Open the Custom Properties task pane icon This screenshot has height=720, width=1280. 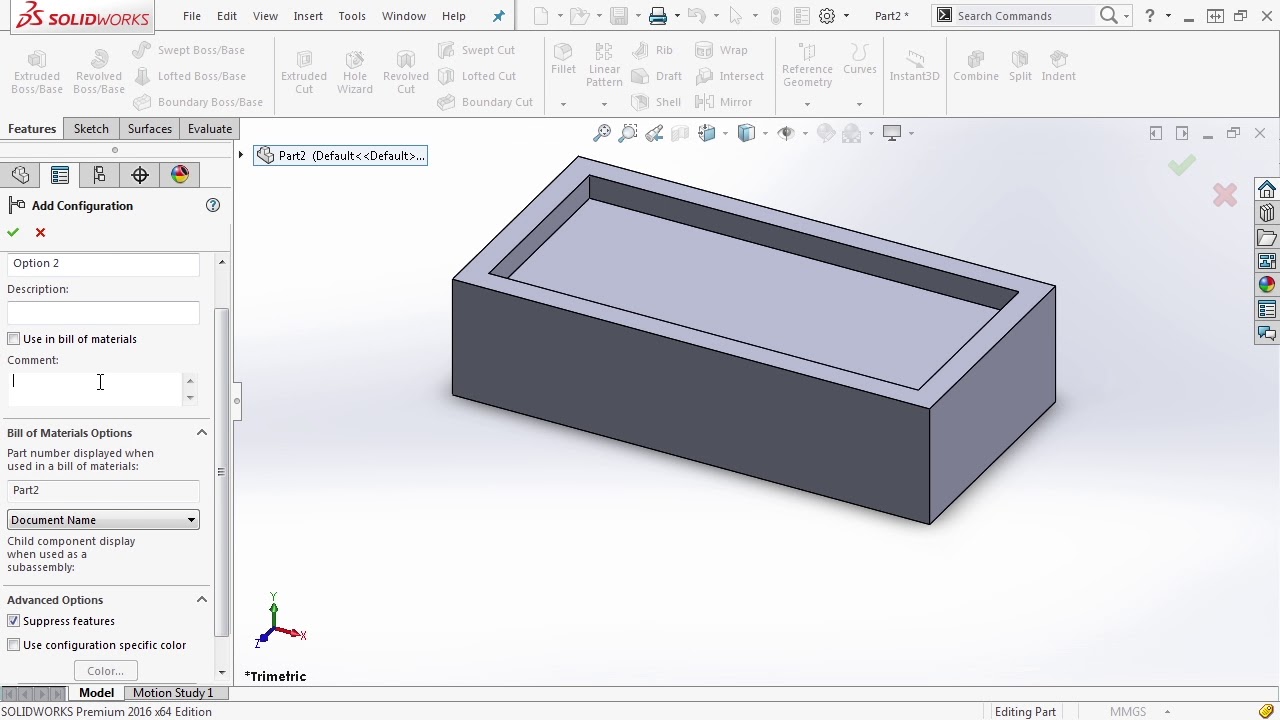tap(1267, 309)
